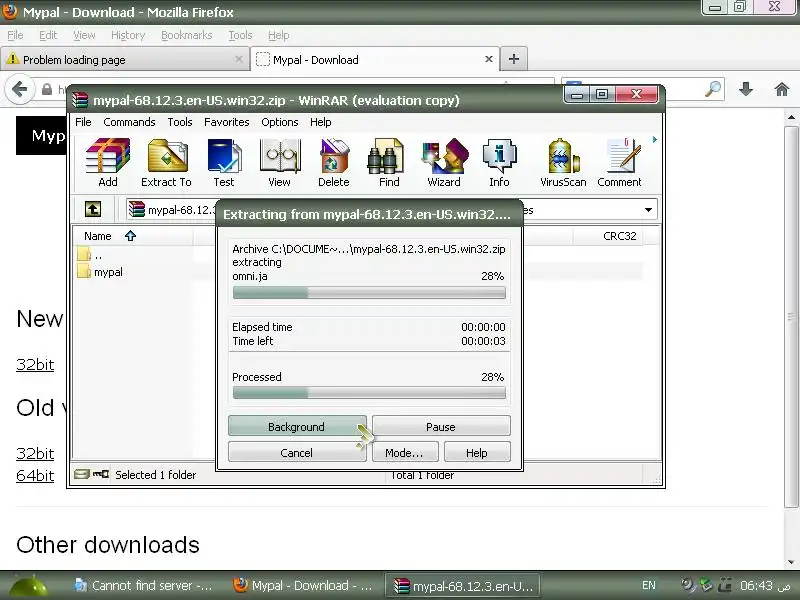Image resolution: width=800 pixels, height=600 pixels.
Task: Open the Start button on taskbar
Action: 29,586
